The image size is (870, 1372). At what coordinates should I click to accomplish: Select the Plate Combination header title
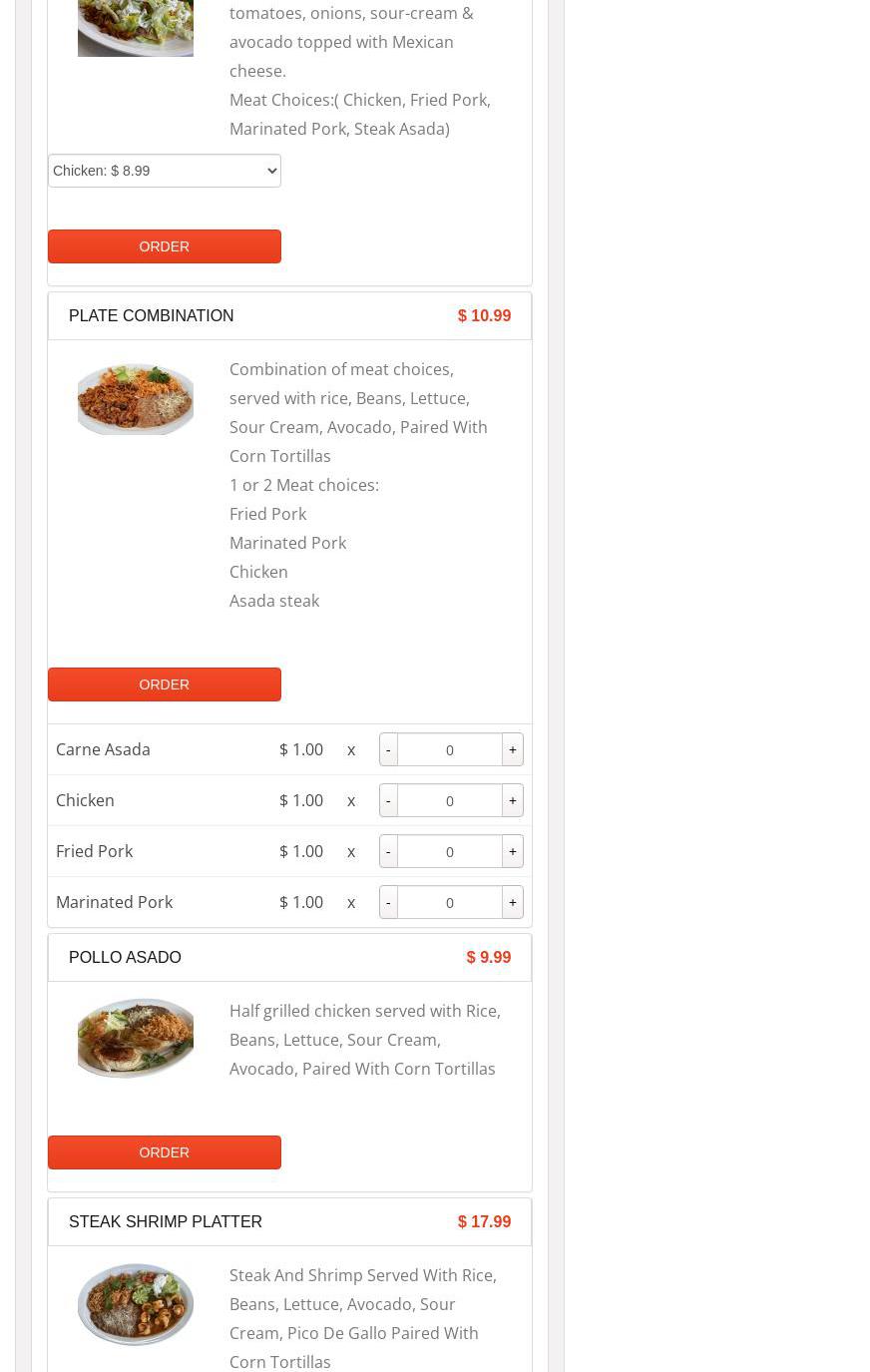click(152, 315)
